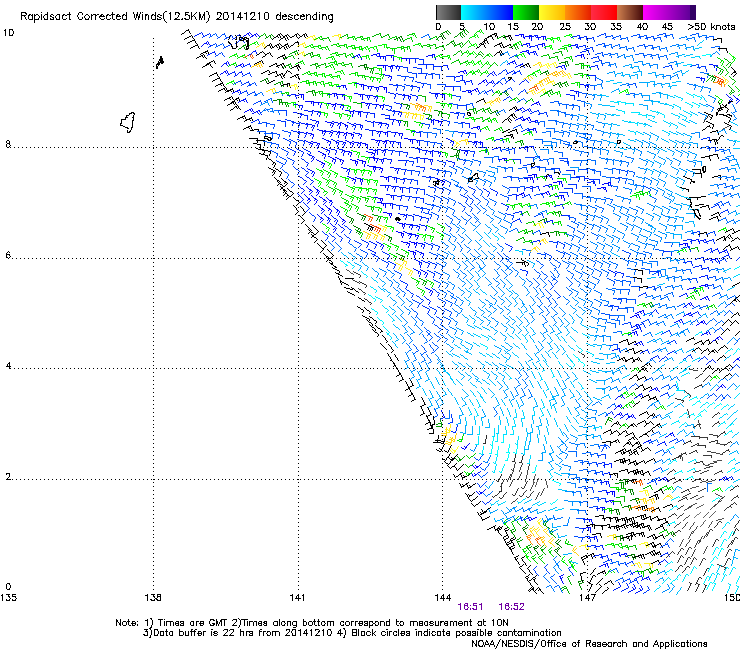Click the gray 0–5 knots legend swatch
Screen dimensions: 740x650
[x=448, y=12]
